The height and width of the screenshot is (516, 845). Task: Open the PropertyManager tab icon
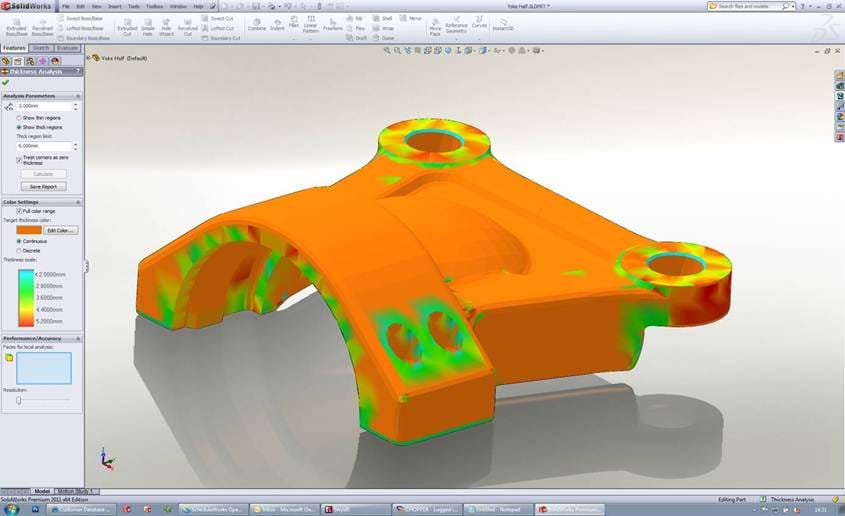[x=18, y=61]
